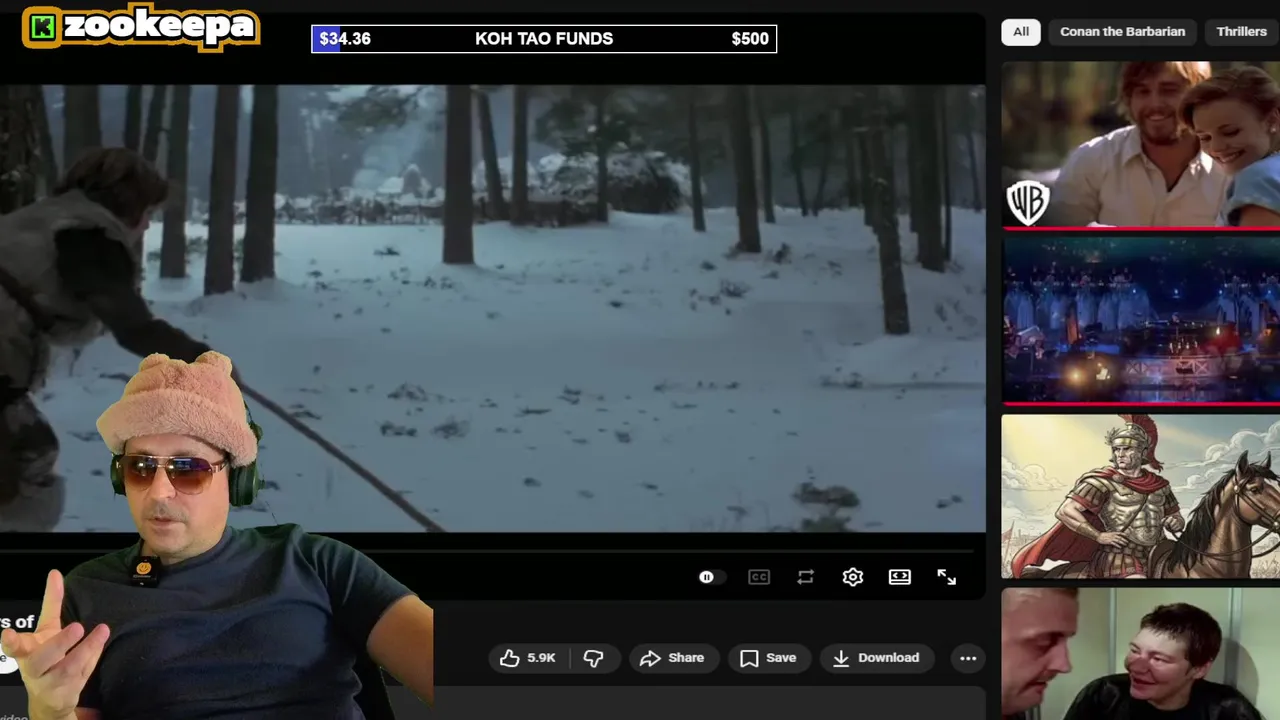
Task: Switch to theater mode icon
Action: 899,577
